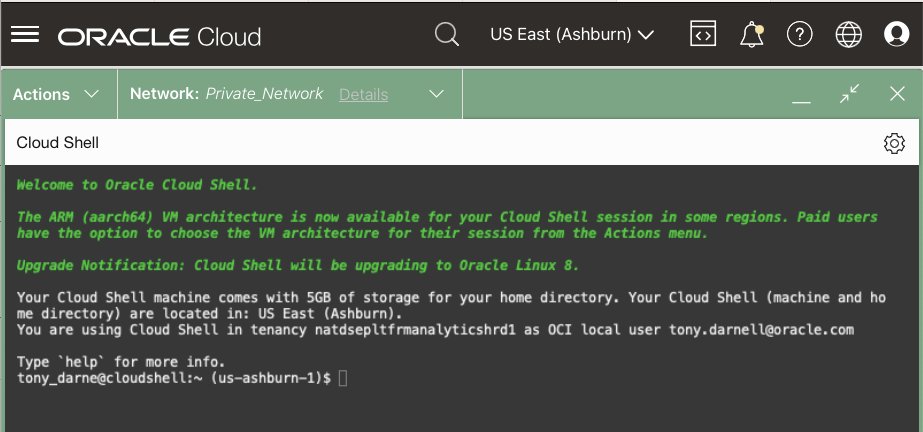Click the email tony.darnell@oracle.com text

click(x=761, y=330)
